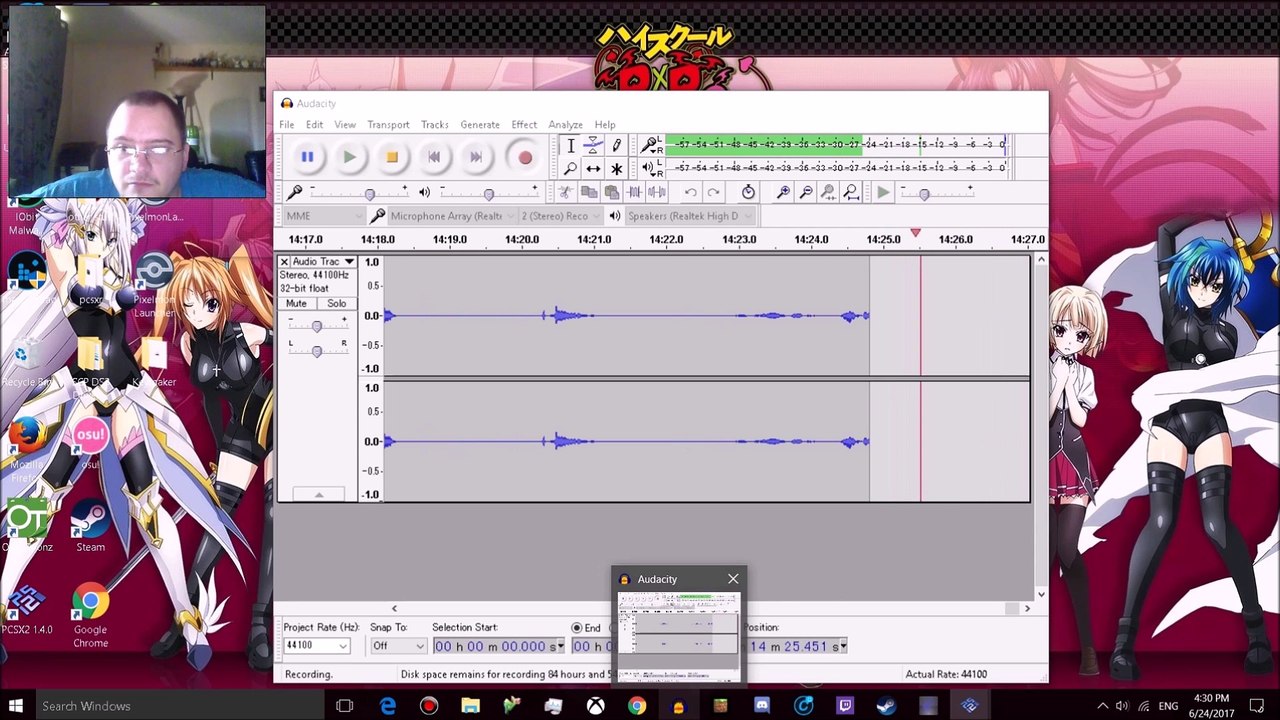Select the Draw (pencil) tool
Viewport: 1280px width, 720px height.
point(616,146)
